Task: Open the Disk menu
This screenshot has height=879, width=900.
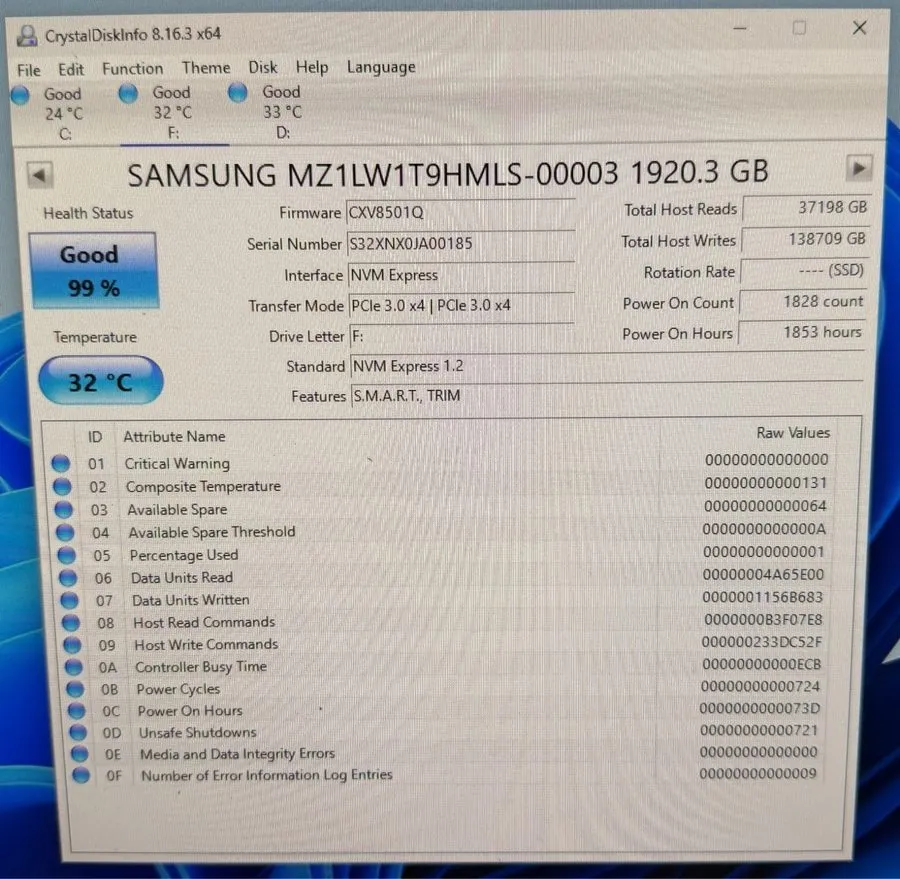Action: [263, 67]
